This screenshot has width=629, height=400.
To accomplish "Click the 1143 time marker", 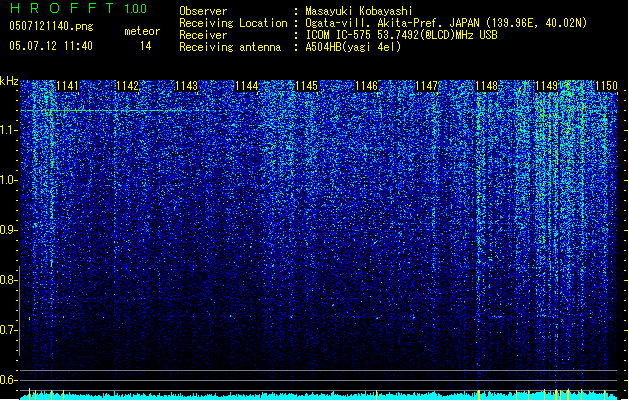I will coord(187,86).
